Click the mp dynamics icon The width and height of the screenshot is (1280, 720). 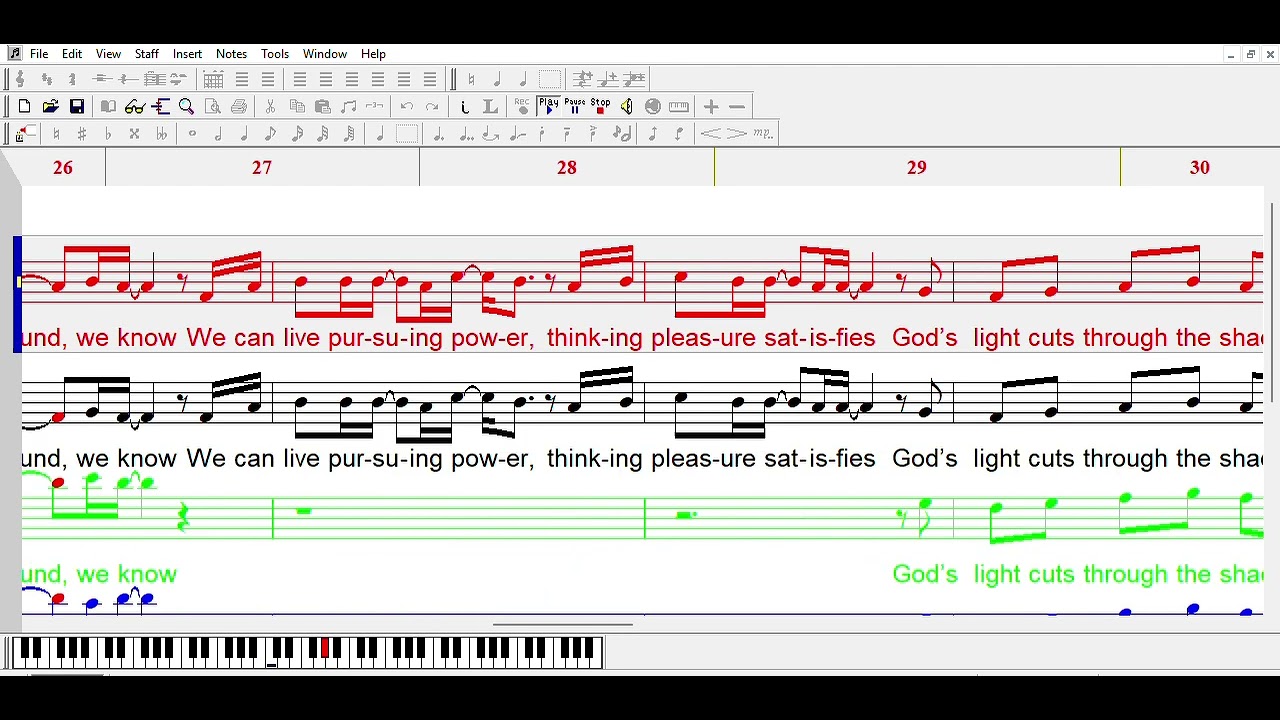pos(763,134)
